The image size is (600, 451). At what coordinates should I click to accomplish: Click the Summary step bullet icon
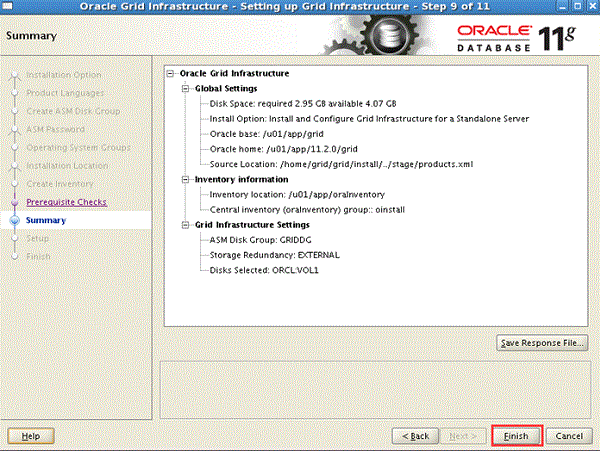pos(15,220)
